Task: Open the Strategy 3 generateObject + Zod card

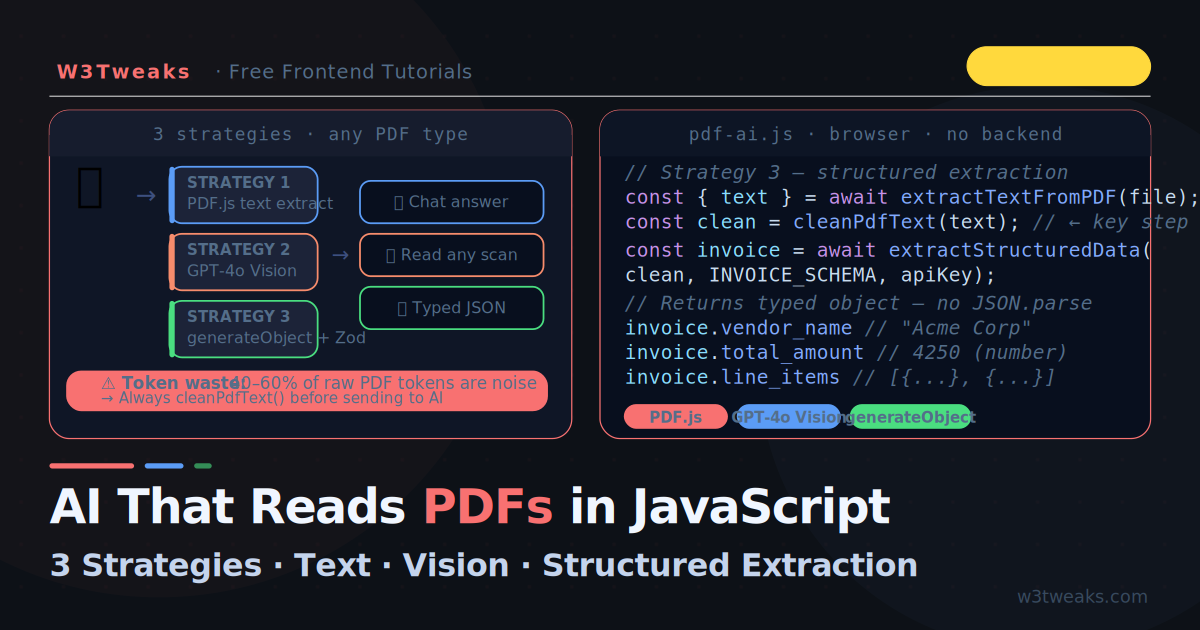Action: click(244, 328)
